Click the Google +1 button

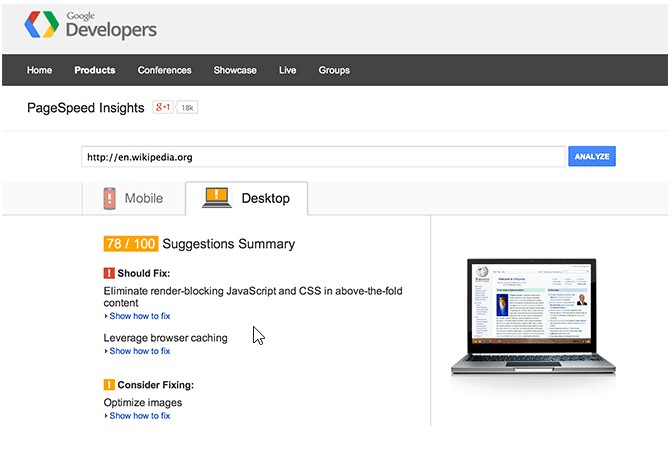point(163,107)
